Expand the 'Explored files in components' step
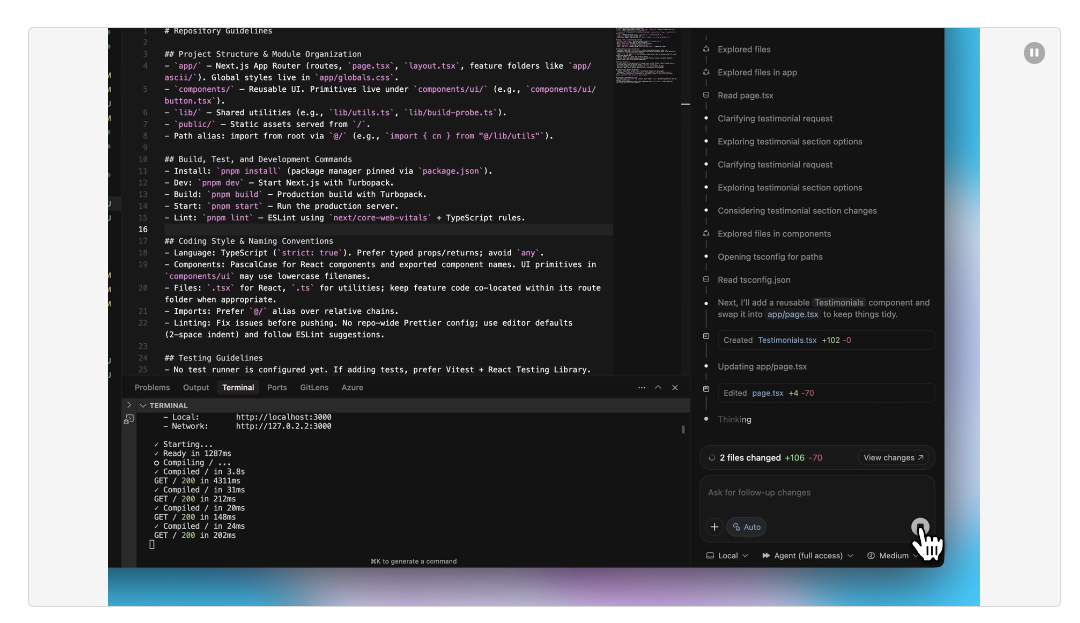 774,234
